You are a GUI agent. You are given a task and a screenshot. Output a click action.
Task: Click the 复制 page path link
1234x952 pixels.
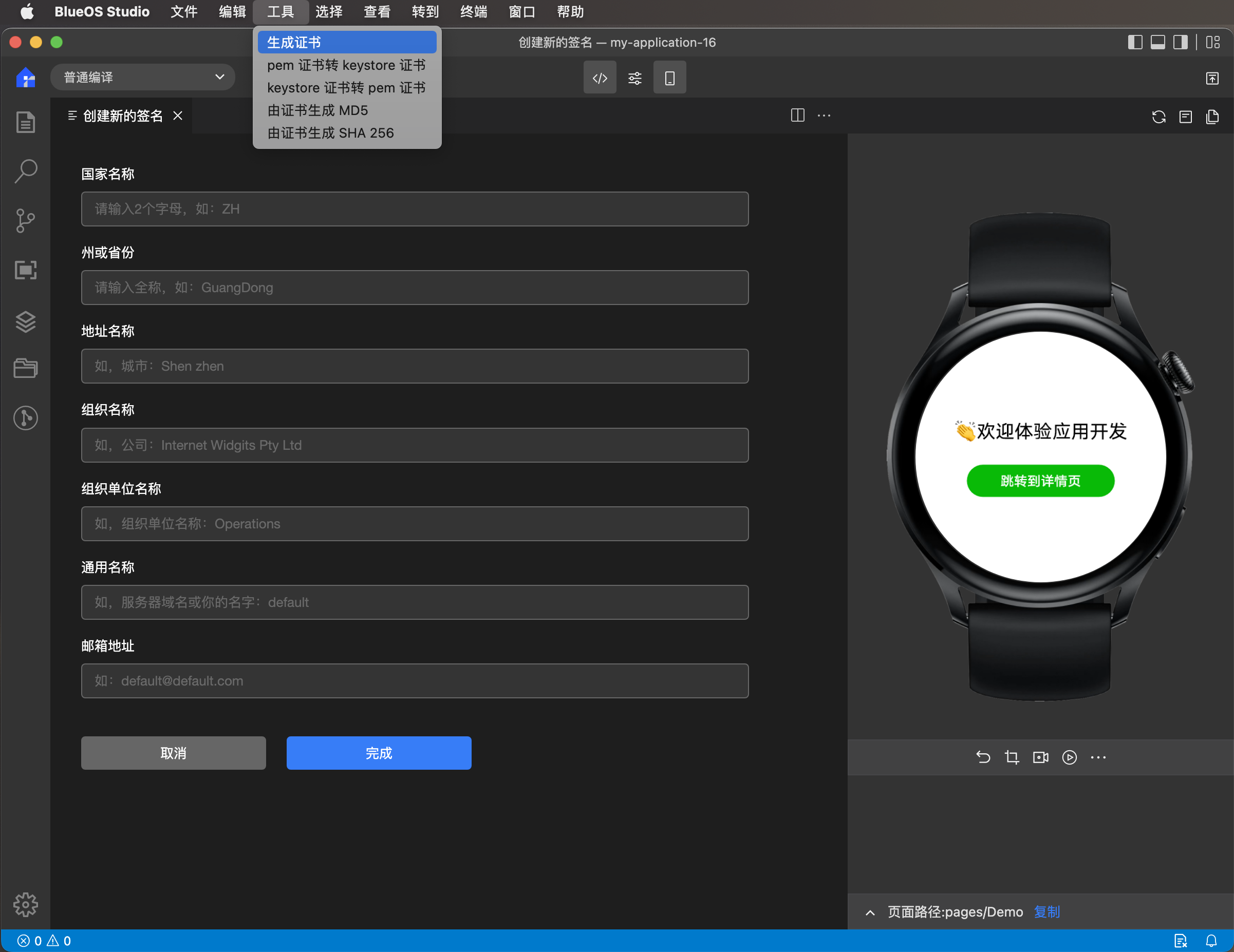(1046, 912)
